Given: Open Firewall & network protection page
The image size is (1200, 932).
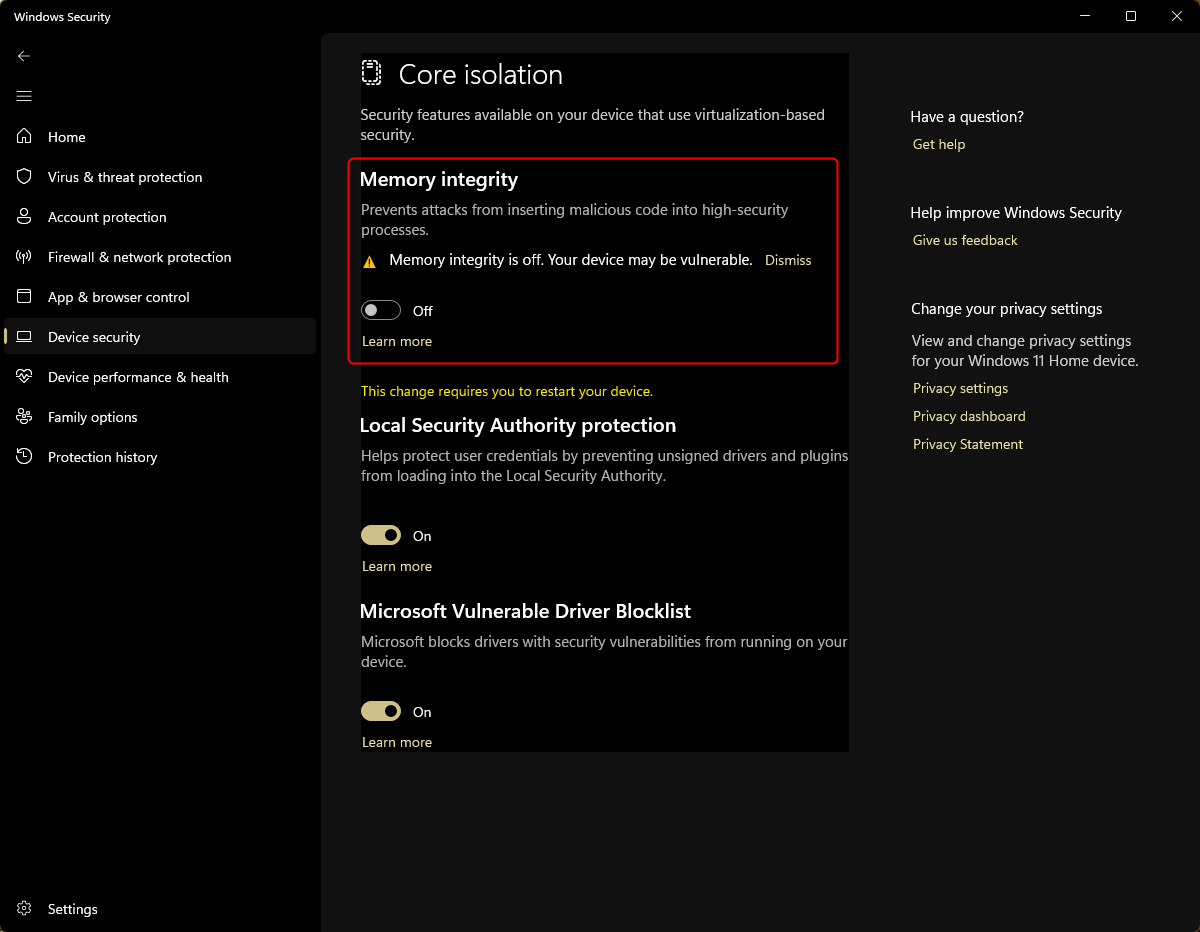Looking at the screenshot, I should 160,257.
